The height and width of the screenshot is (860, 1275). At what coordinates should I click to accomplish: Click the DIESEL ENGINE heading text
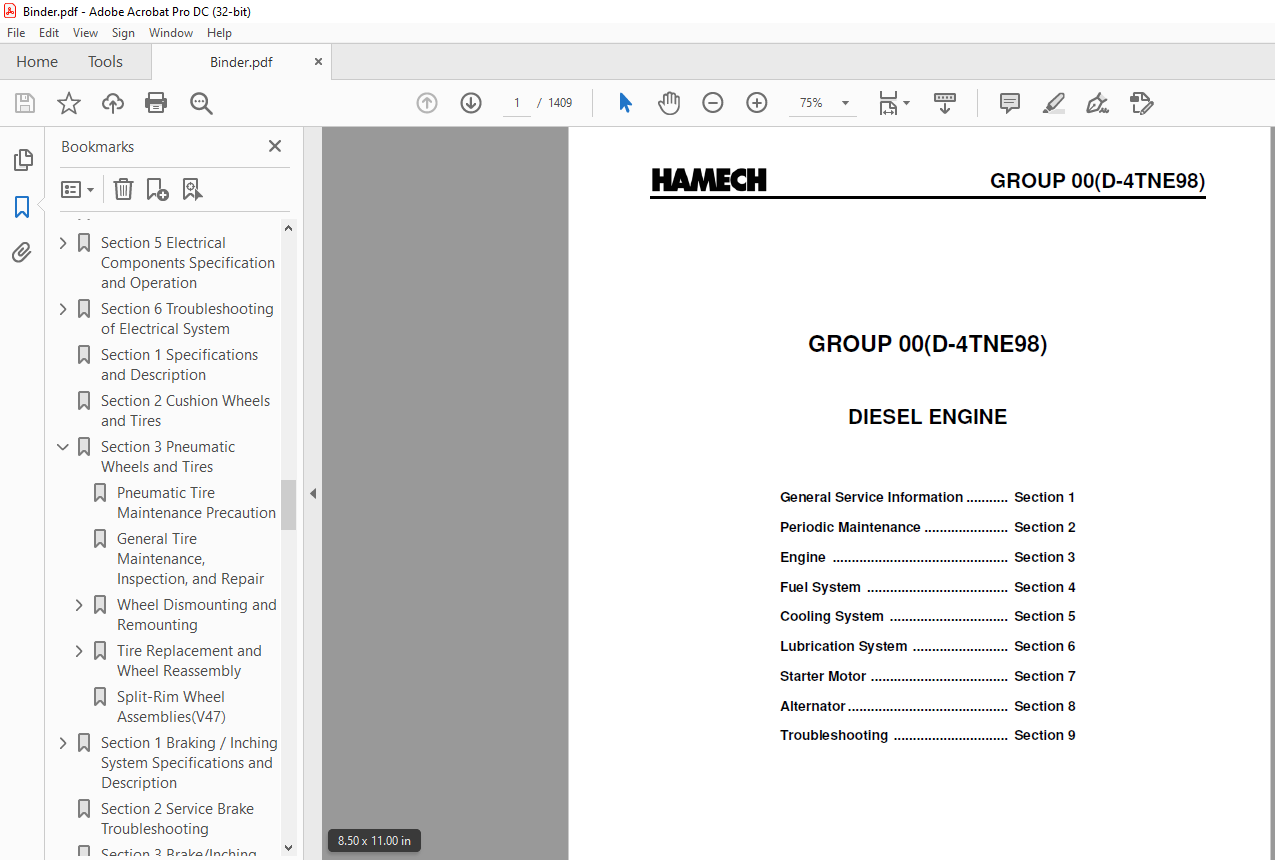927,417
